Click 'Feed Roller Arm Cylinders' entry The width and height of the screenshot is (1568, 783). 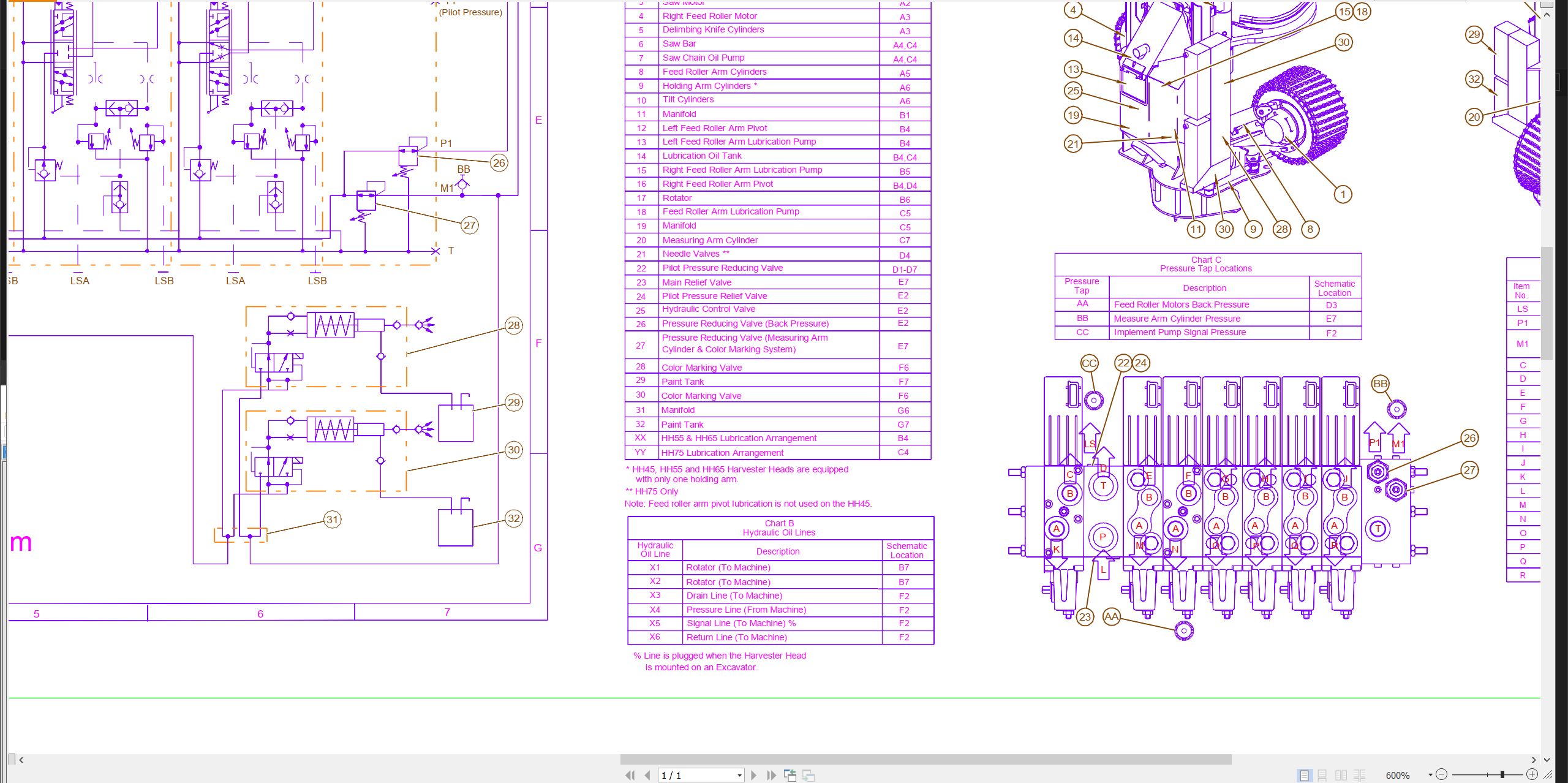[714, 72]
